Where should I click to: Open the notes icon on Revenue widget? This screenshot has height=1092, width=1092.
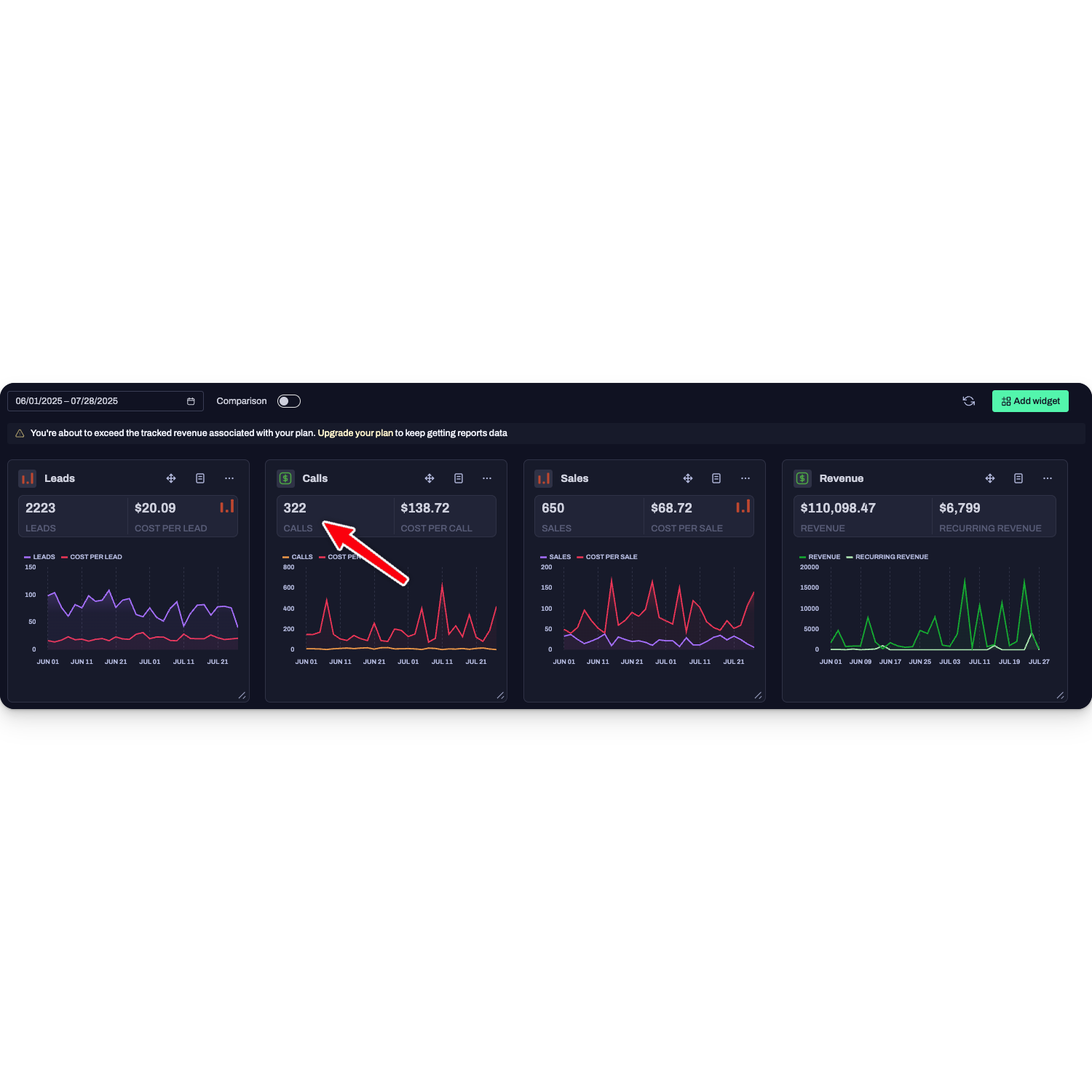pos(1018,478)
